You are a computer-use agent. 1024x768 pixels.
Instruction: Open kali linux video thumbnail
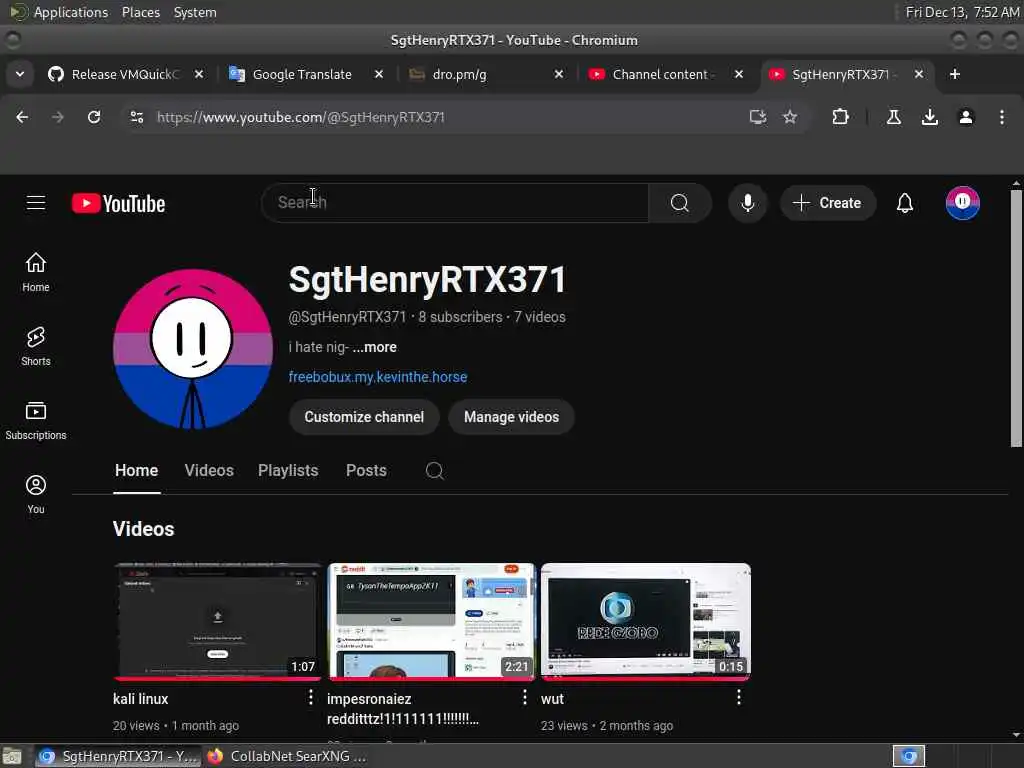tap(217, 622)
